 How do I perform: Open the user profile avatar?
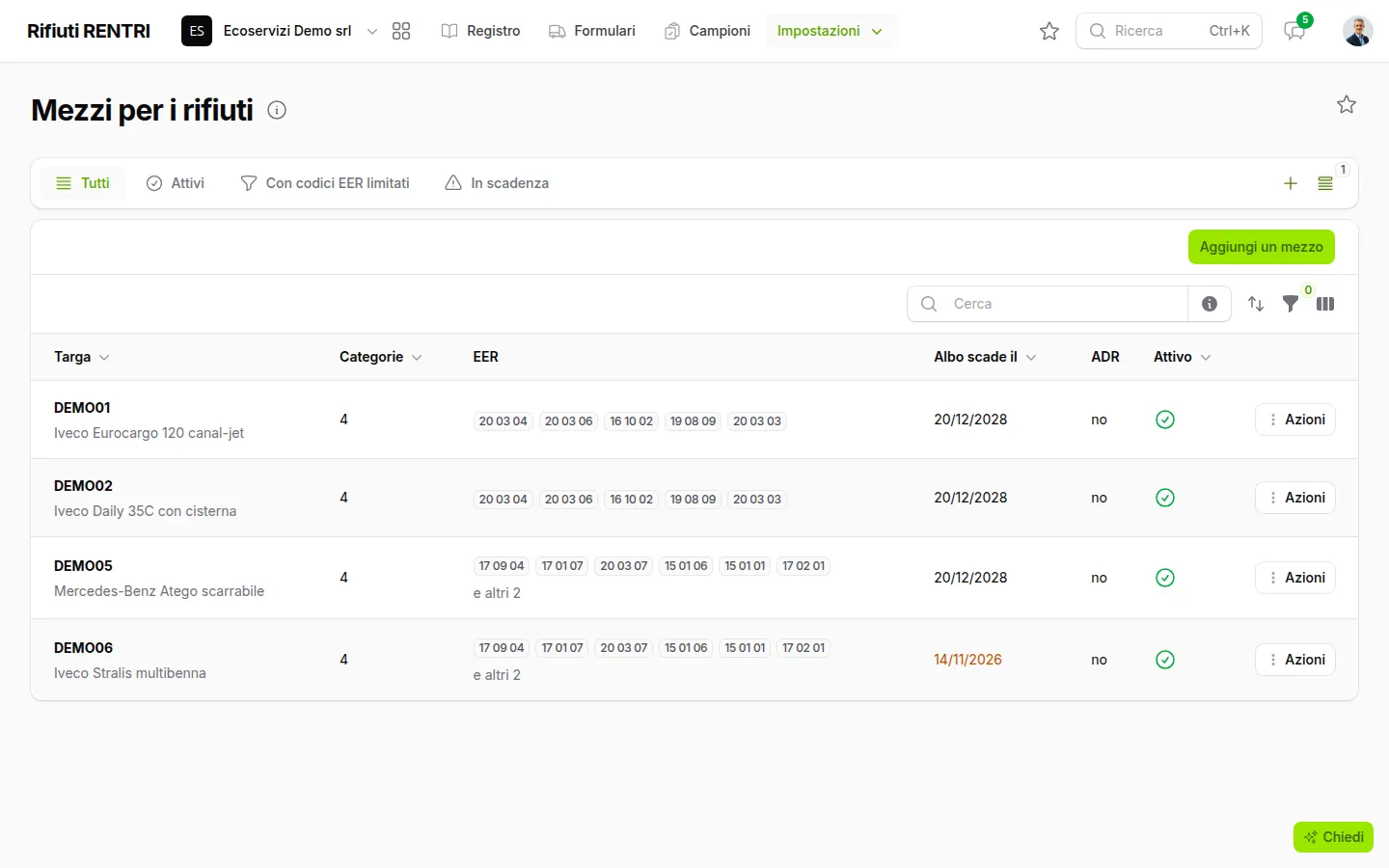1358,31
